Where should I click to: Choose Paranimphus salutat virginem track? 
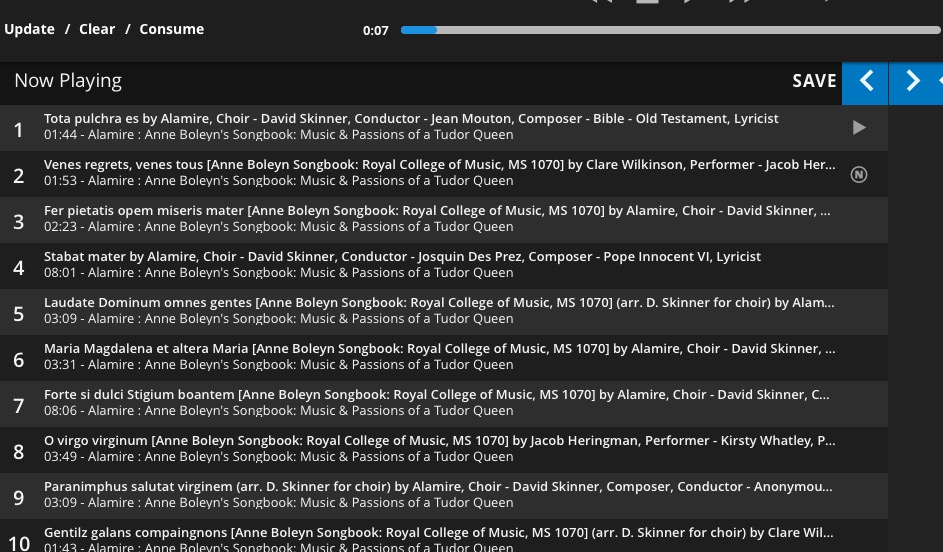tap(444, 495)
